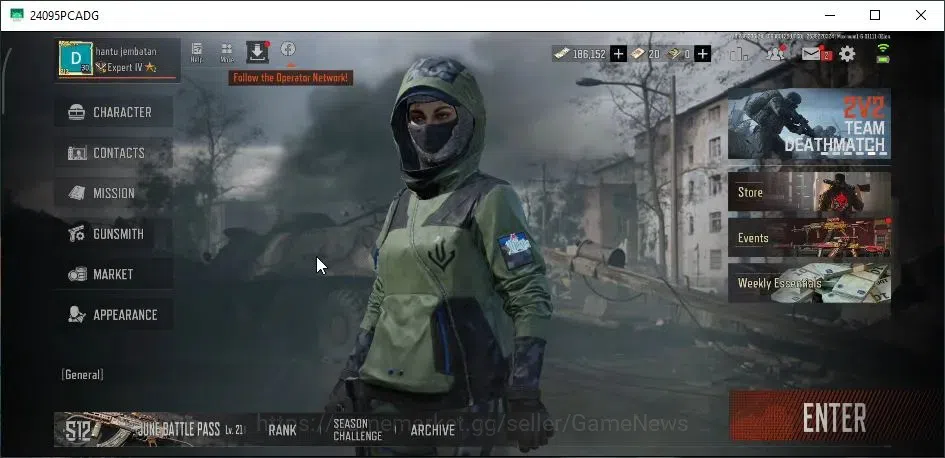Open the APPEARANCE menu
945x458 pixels.
[114, 315]
